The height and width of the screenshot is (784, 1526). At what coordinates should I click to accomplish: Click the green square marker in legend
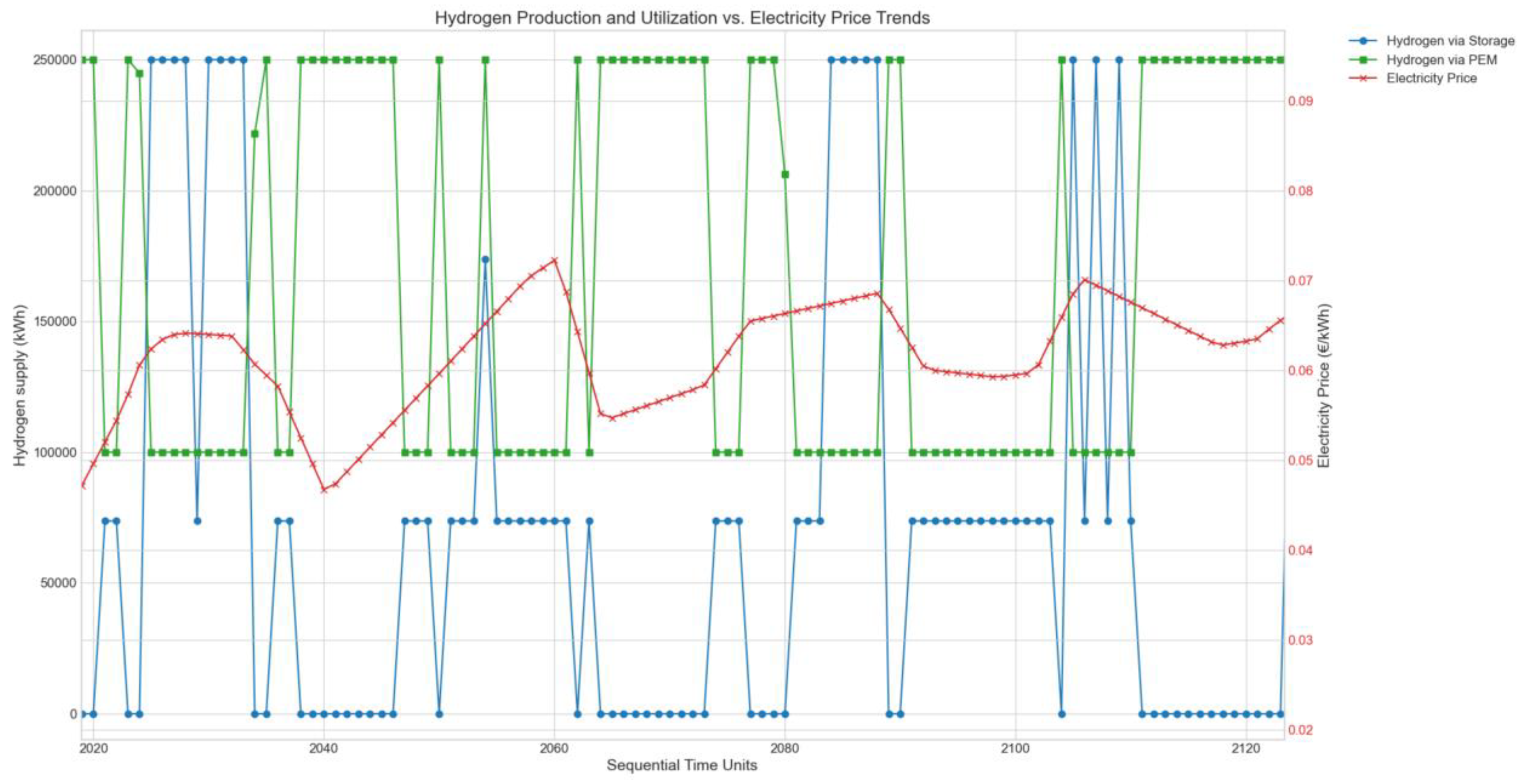(x=1364, y=60)
